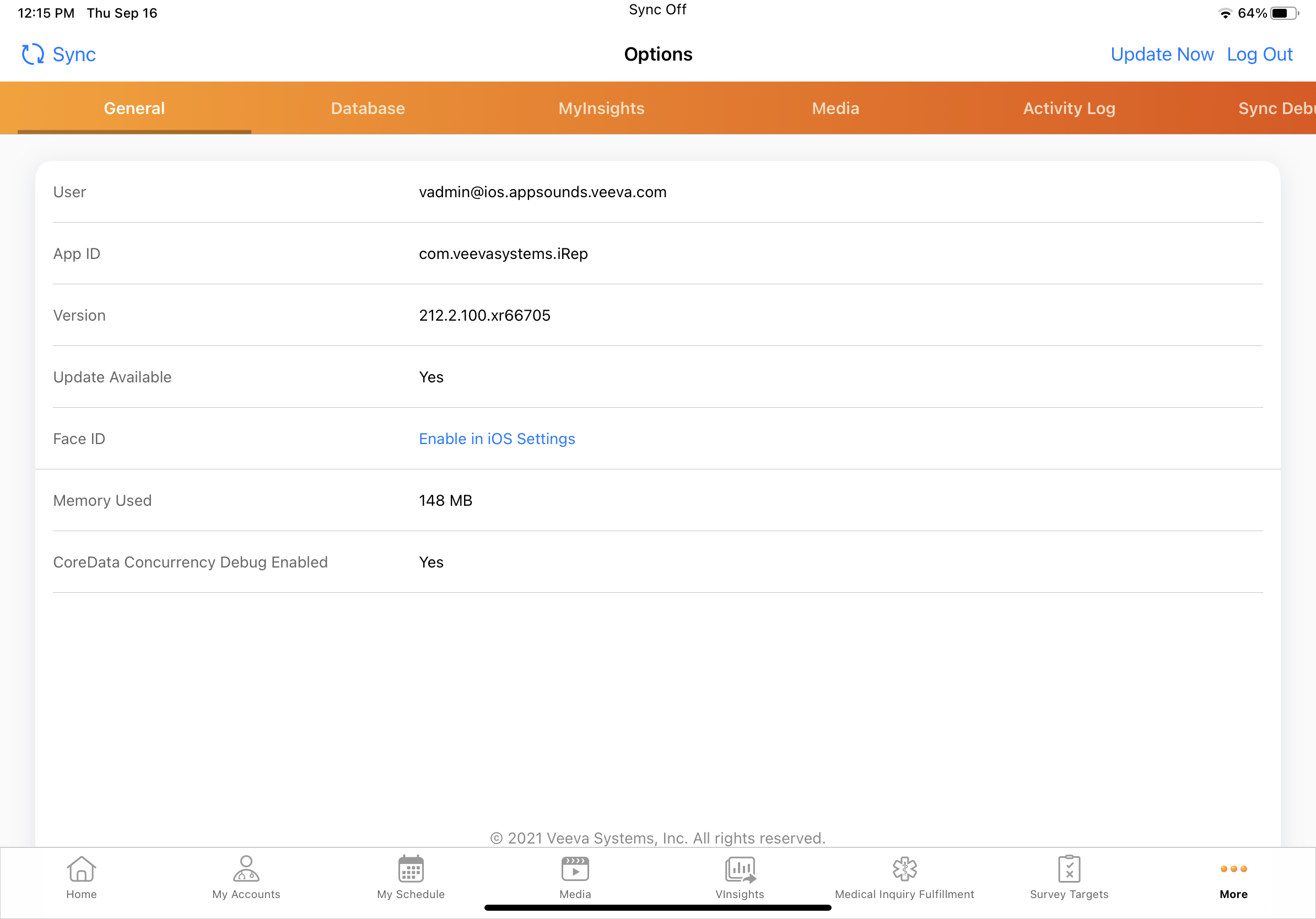Screen dimensions: 1316x919
Task: Open My Schedule calendar icon
Action: click(x=411, y=869)
